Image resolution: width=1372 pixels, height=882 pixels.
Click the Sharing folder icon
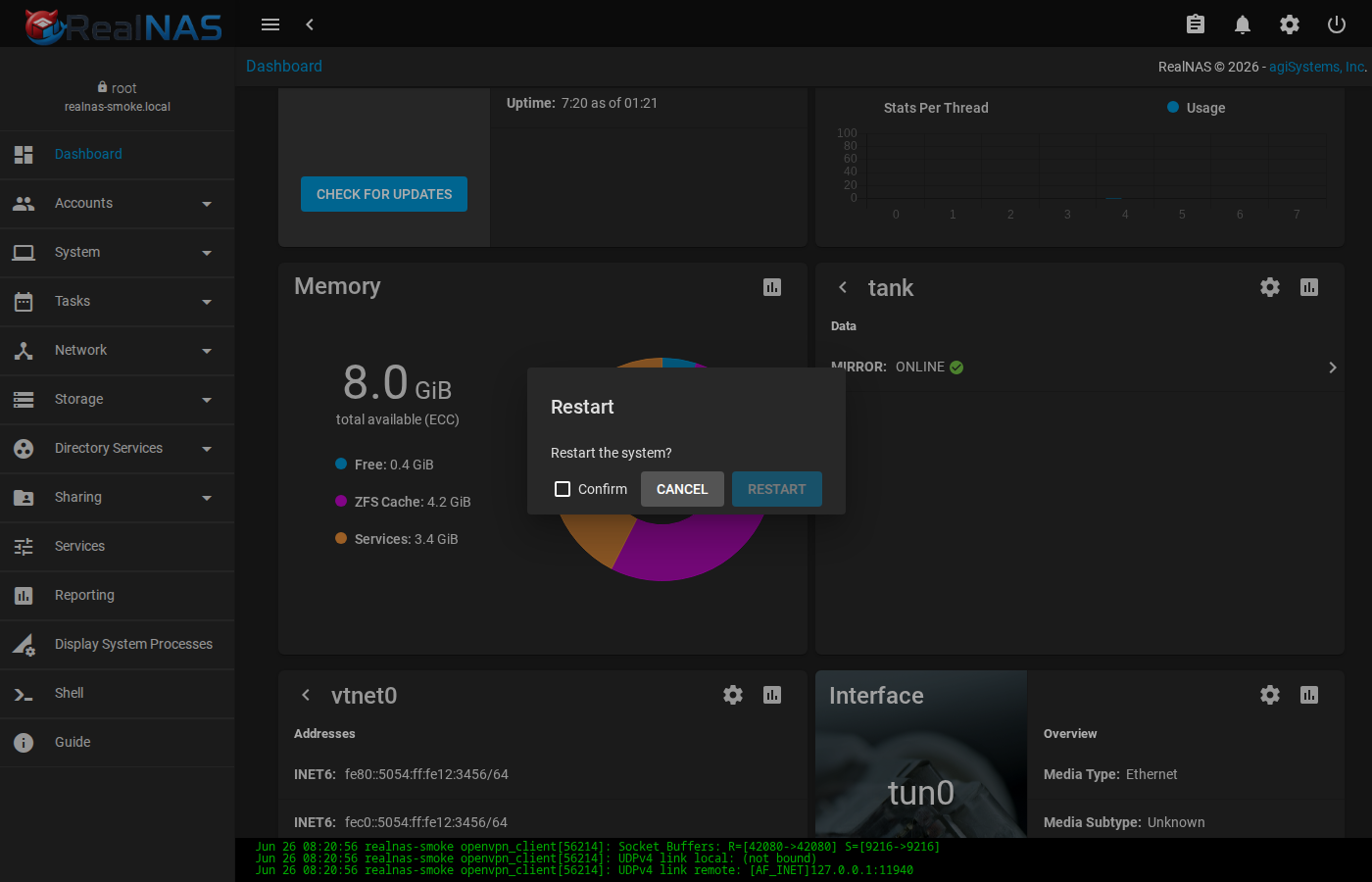click(x=24, y=498)
